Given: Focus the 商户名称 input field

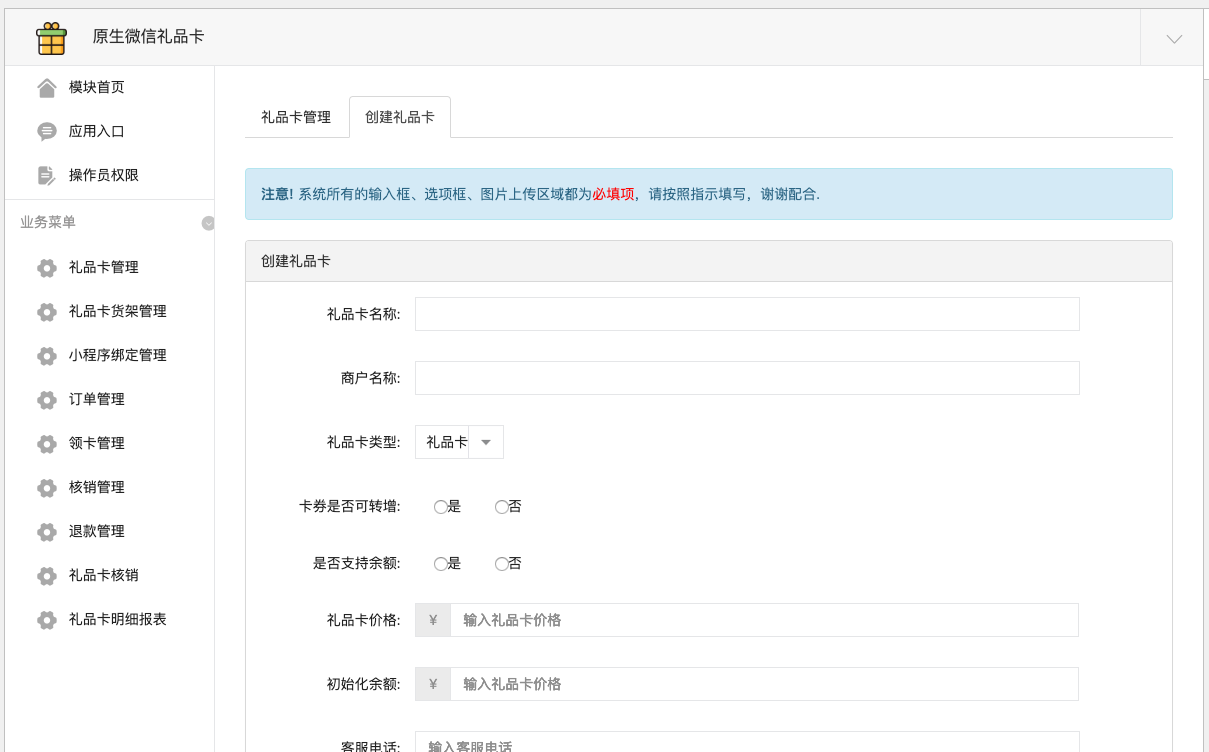Looking at the screenshot, I should 747,378.
